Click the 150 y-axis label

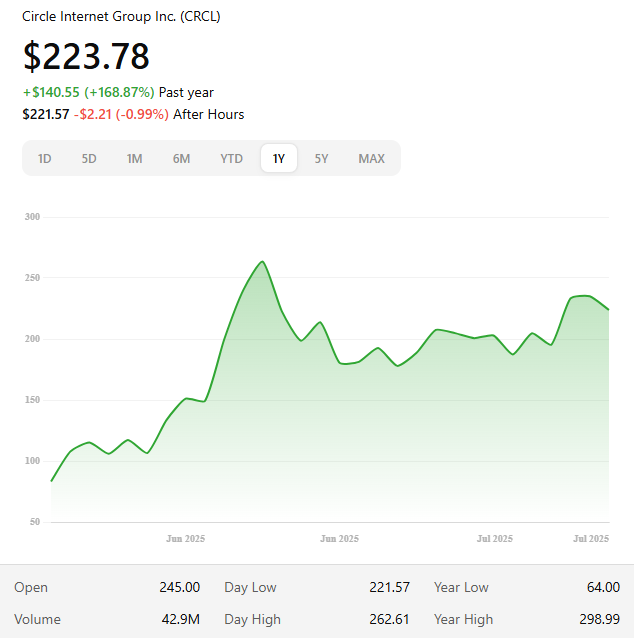(x=32, y=400)
